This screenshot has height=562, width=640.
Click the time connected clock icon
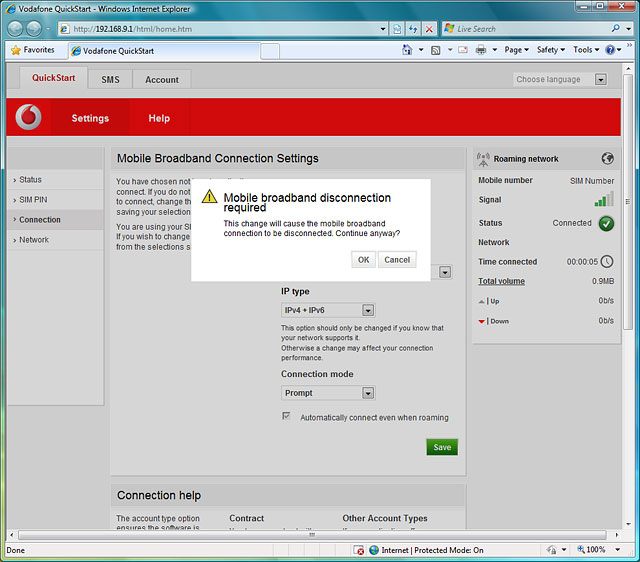[606, 262]
